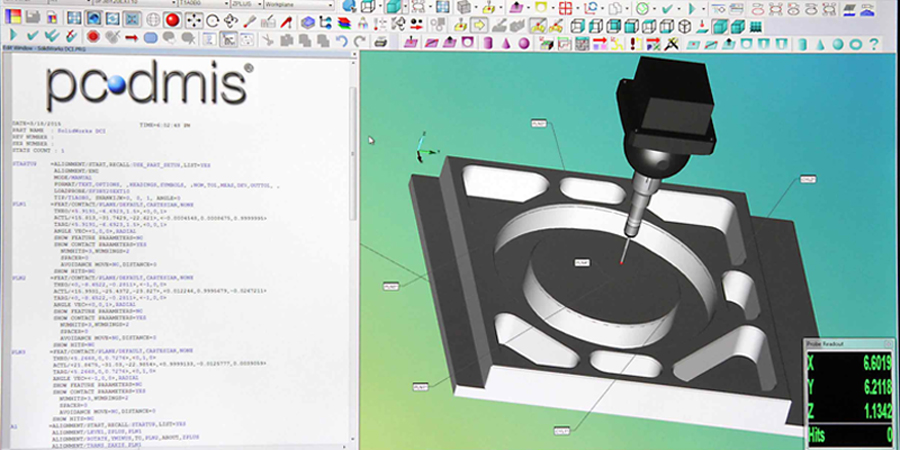The width and height of the screenshot is (900, 450).
Task: Click the PLN1 command line label
Action: point(18,204)
